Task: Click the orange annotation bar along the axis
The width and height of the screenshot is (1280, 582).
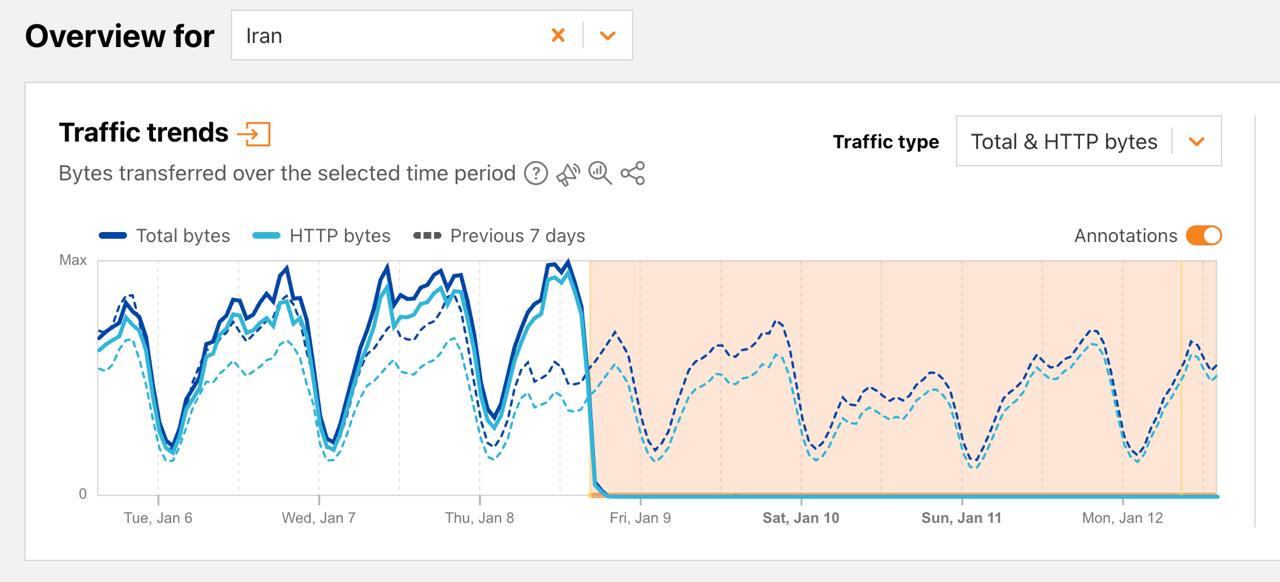Action: pyautogui.click(x=900, y=494)
